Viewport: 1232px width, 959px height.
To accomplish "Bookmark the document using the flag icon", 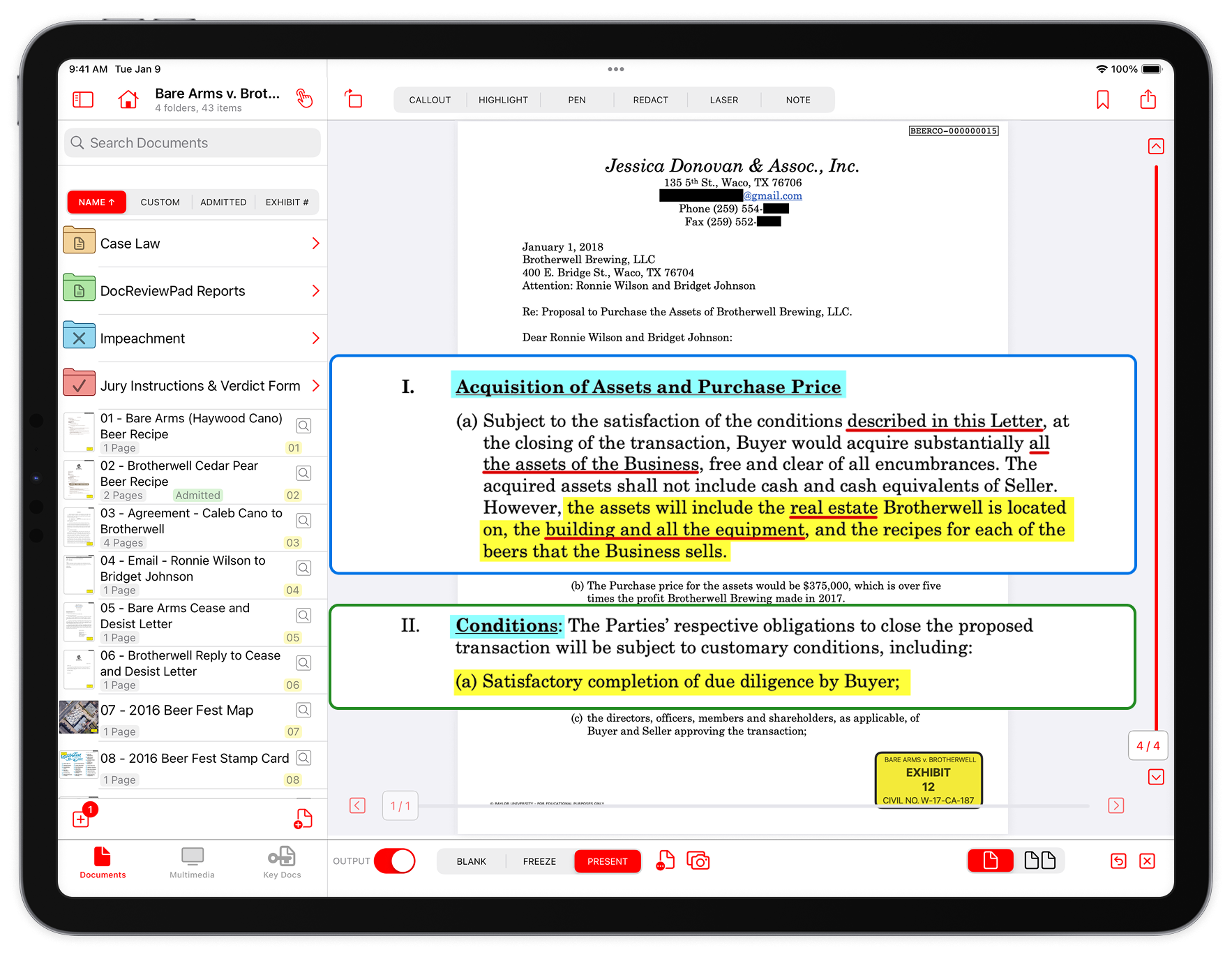I will tap(1102, 99).
